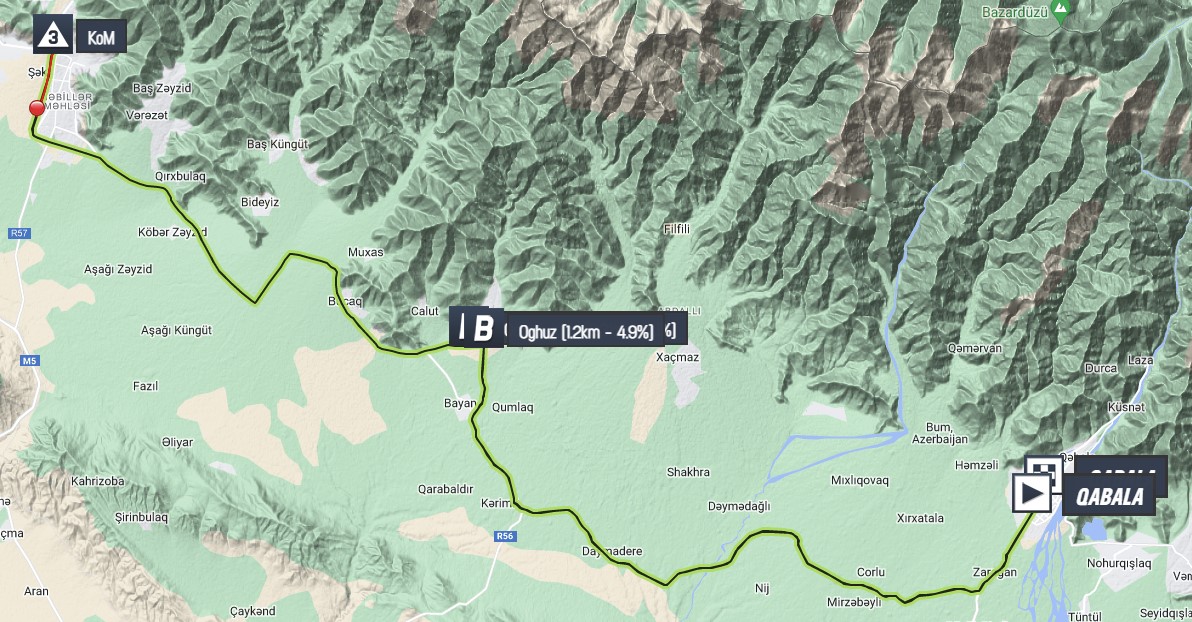The width and height of the screenshot is (1192, 622).
Task: Click the category 3 KoM triangle icon
Action: [x=52, y=34]
